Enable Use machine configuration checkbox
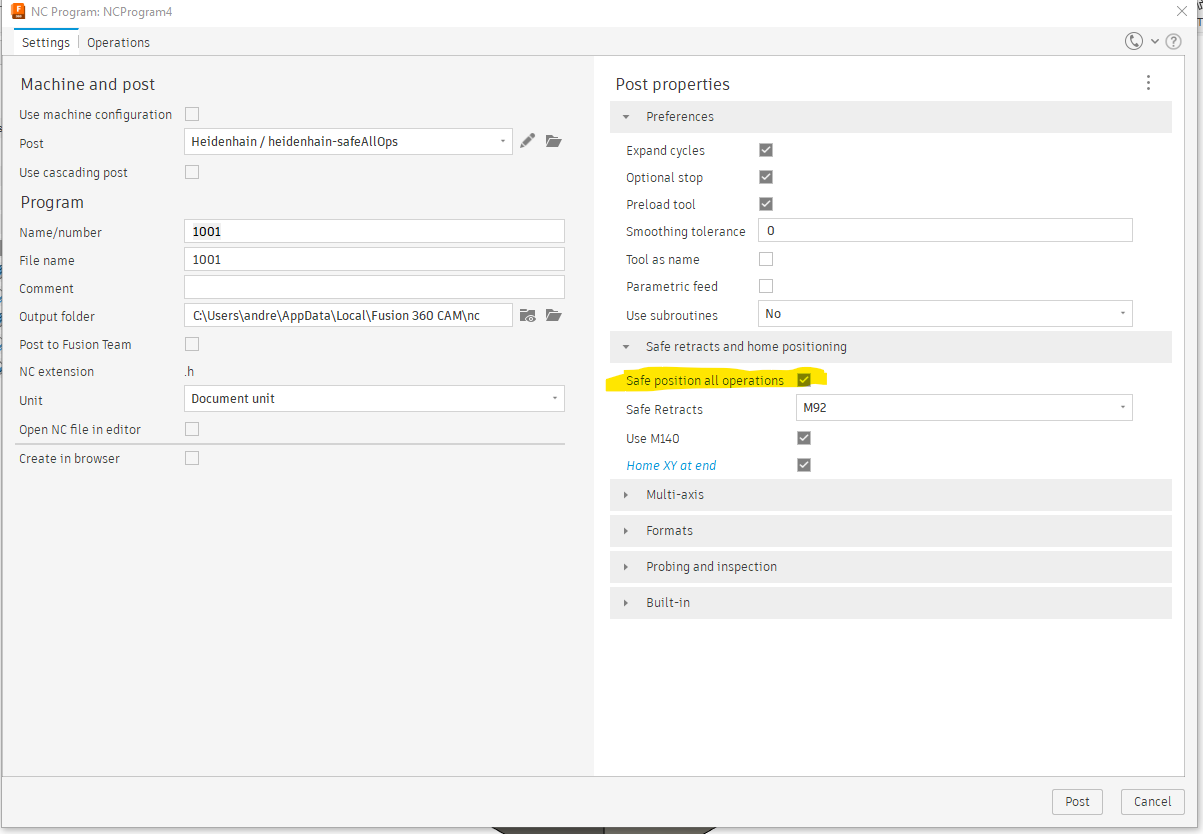 tap(192, 114)
